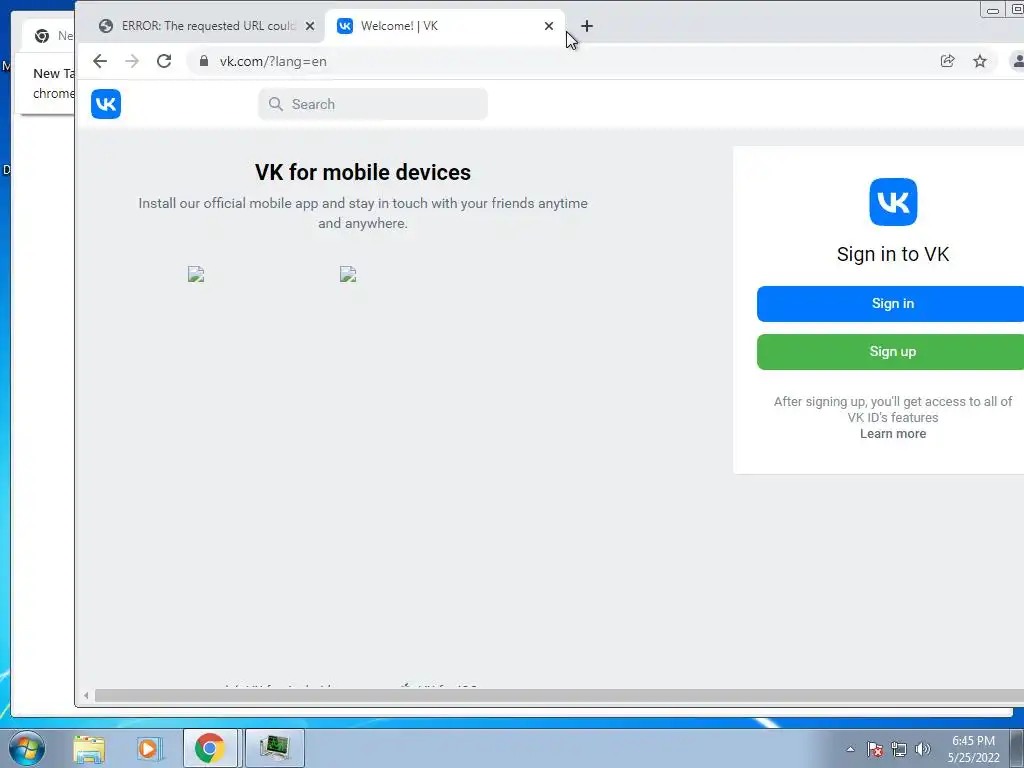Screen dimensions: 1024x768
Task: Go back using the browser back arrow
Action: click(x=100, y=61)
